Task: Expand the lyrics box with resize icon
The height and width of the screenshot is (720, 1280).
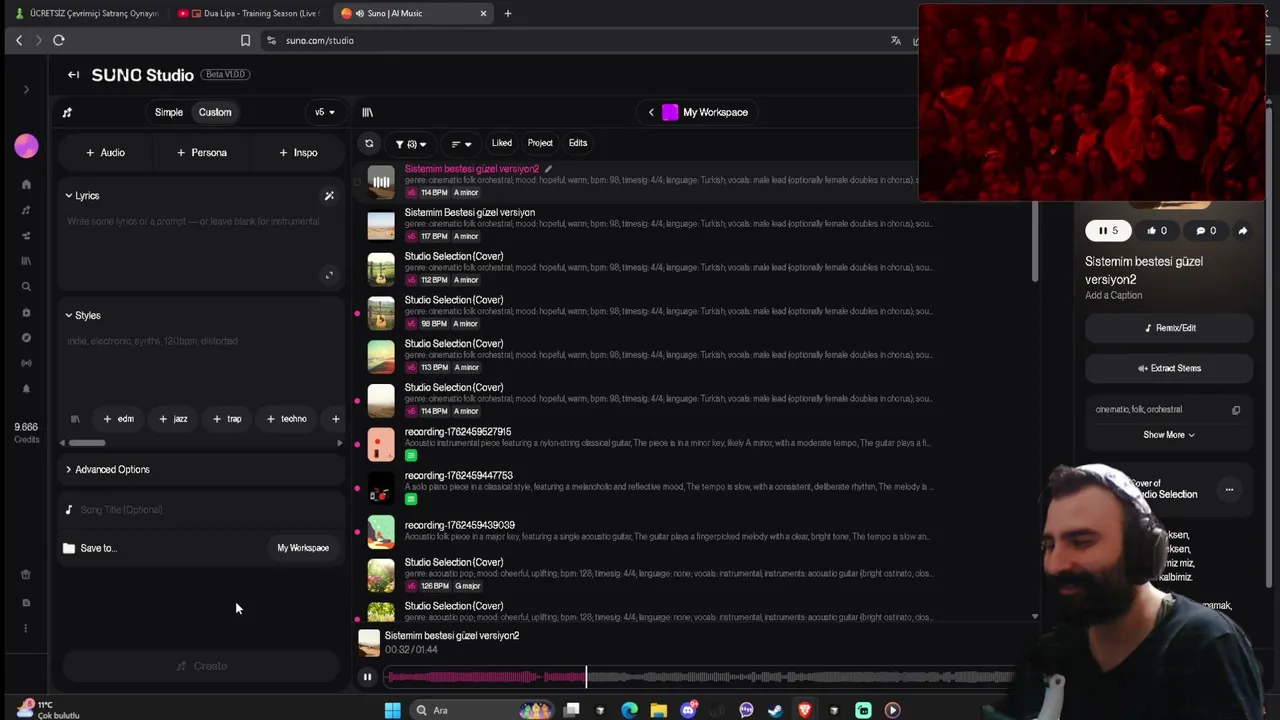Action: 329,275
